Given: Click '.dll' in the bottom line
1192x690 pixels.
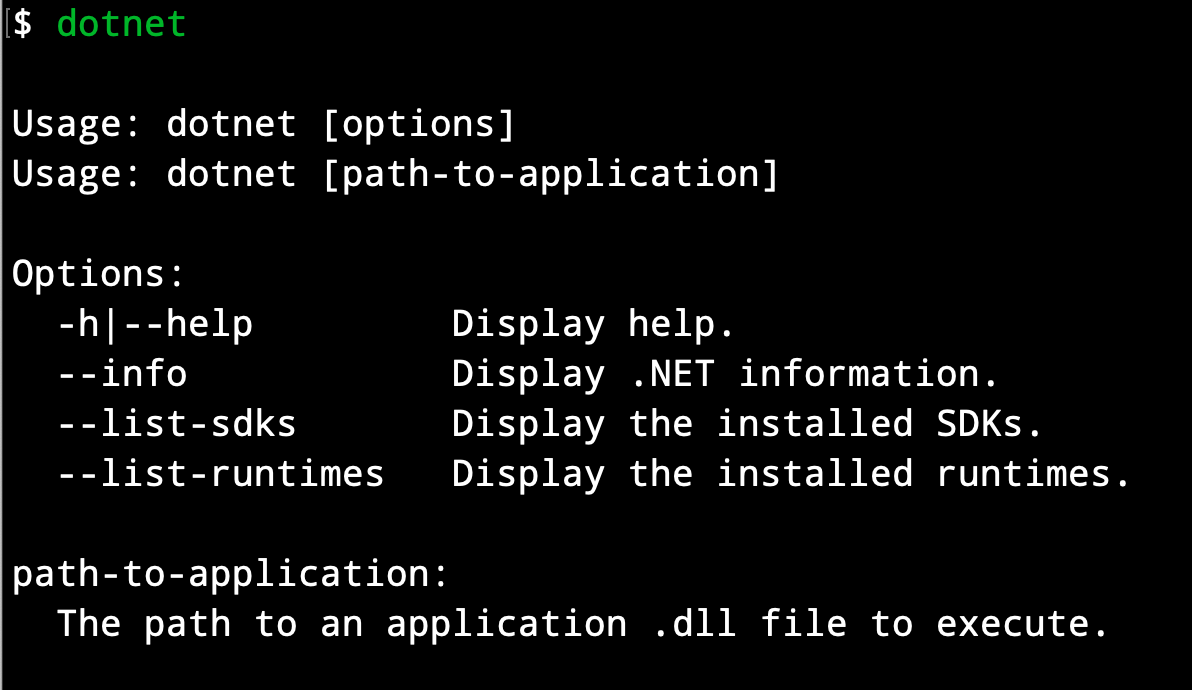Looking at the screenshot, I should tap(695, 625).
